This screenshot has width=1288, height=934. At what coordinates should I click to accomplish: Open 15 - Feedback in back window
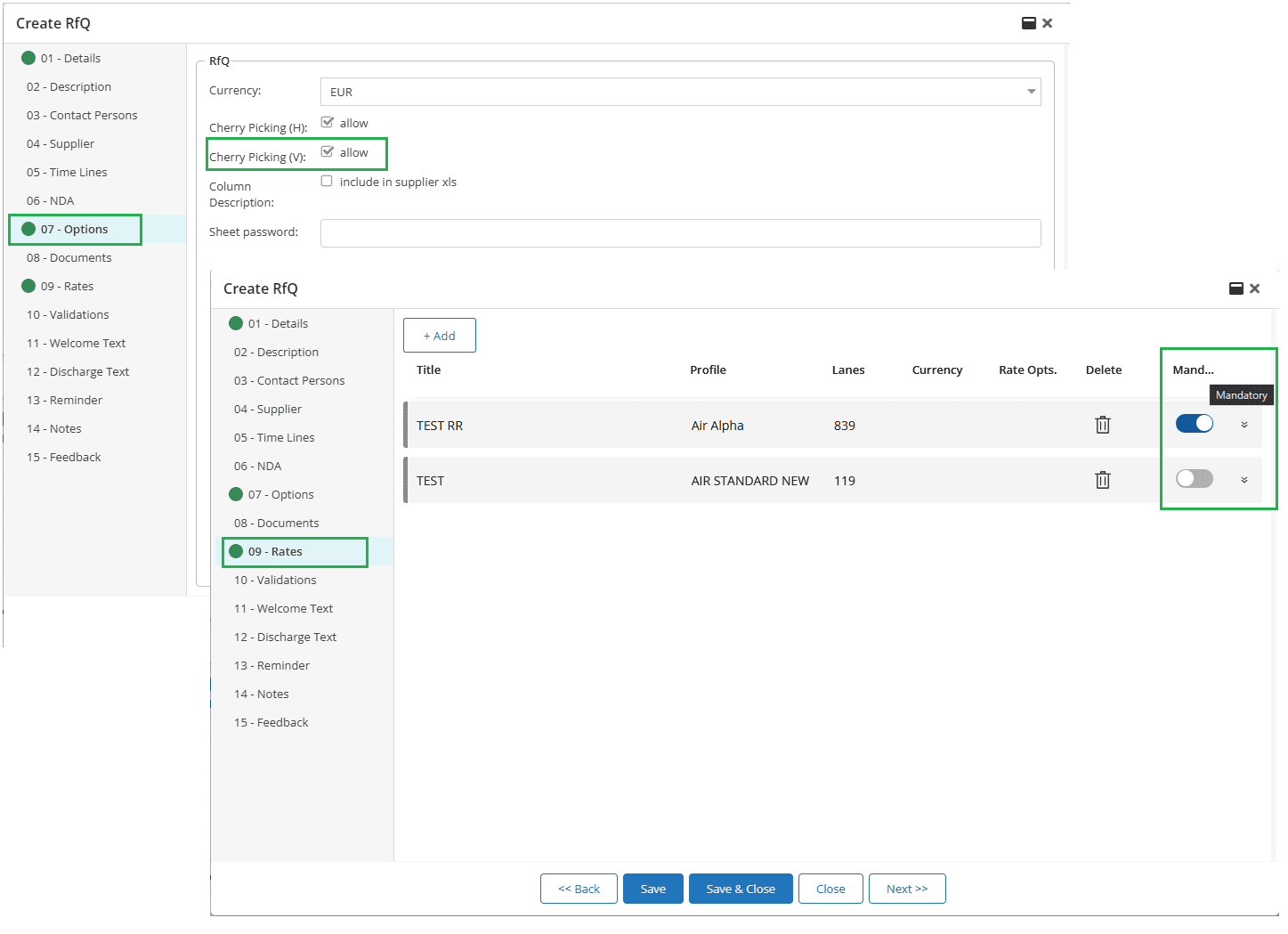point(63,457)
